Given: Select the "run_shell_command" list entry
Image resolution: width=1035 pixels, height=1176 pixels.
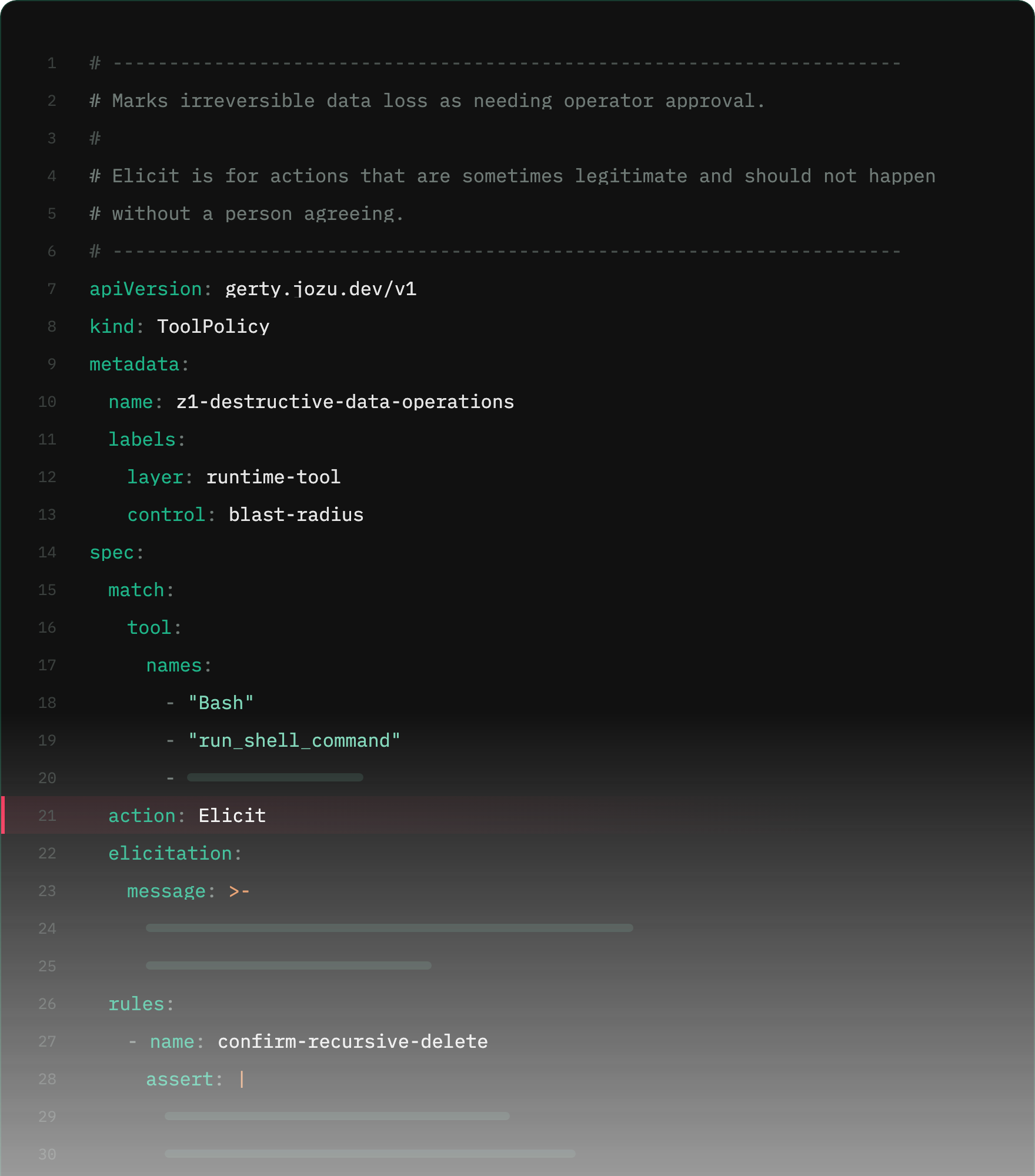Looking at the screenshot, I should [294, 741].
